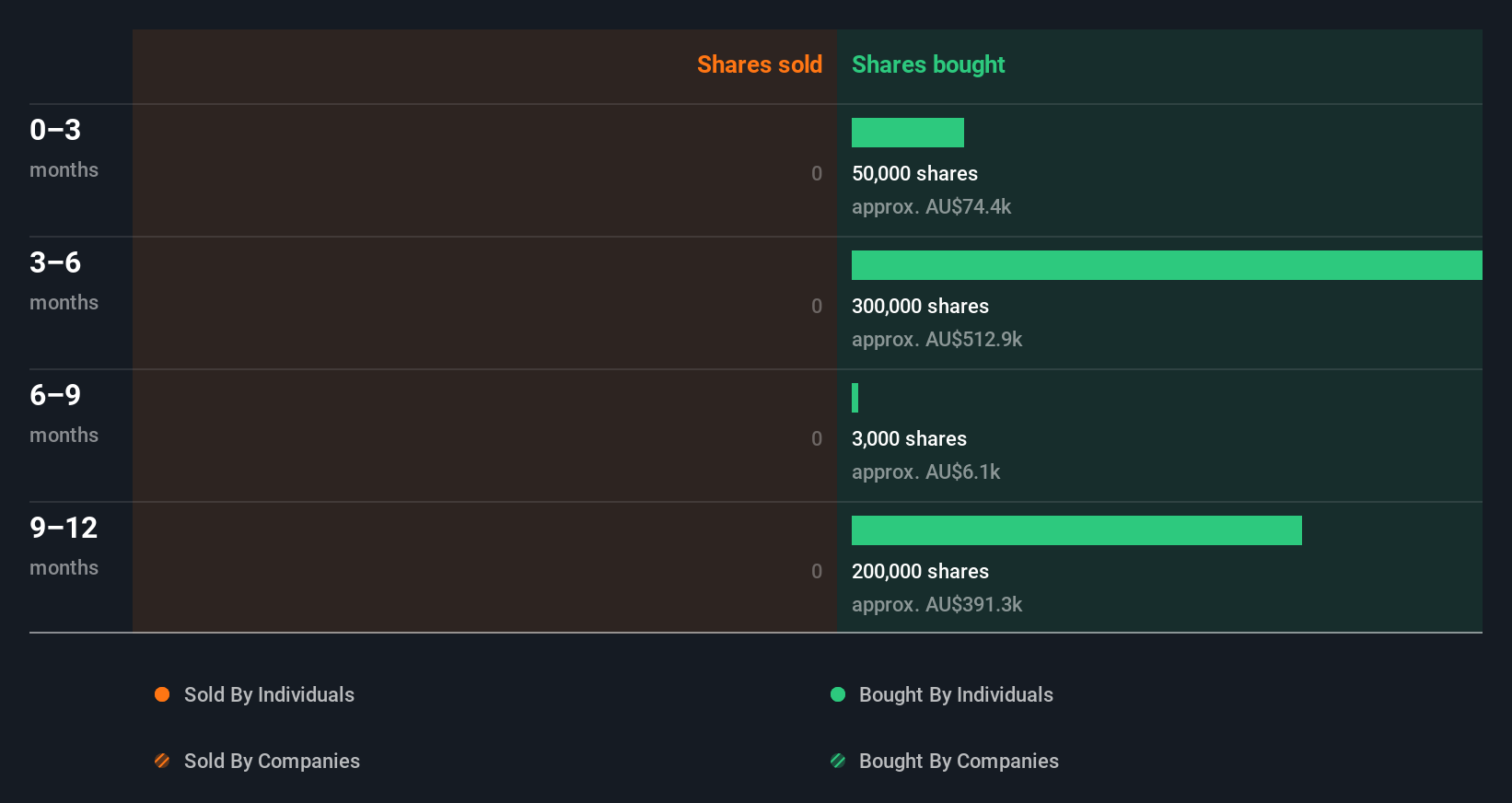Image resolution: width=1512 pixels, height=803 pixels.
Task: Click the 0–3 months row label
Action: point(64,148)
